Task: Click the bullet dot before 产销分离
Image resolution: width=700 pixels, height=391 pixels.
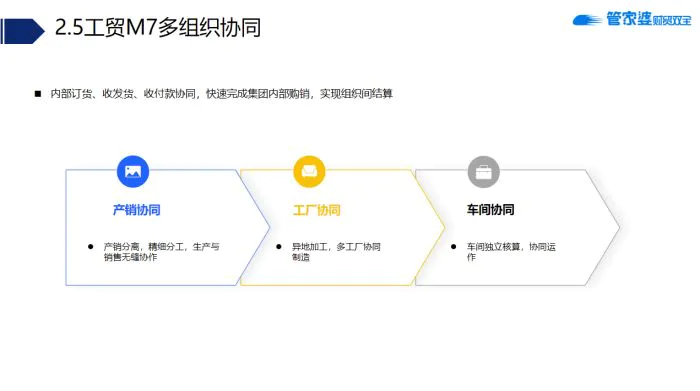Action: coord(91,246)
